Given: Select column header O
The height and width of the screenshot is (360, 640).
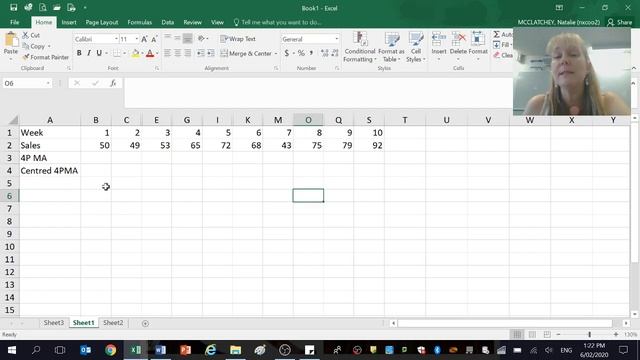Looking at the screenshot, I should pyautogui.click(x=308, y=120).
